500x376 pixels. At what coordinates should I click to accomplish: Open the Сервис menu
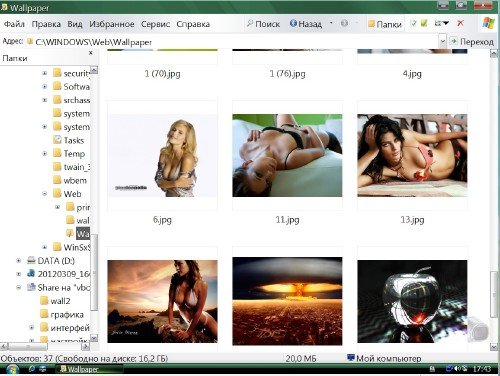[x=155, y=24]
